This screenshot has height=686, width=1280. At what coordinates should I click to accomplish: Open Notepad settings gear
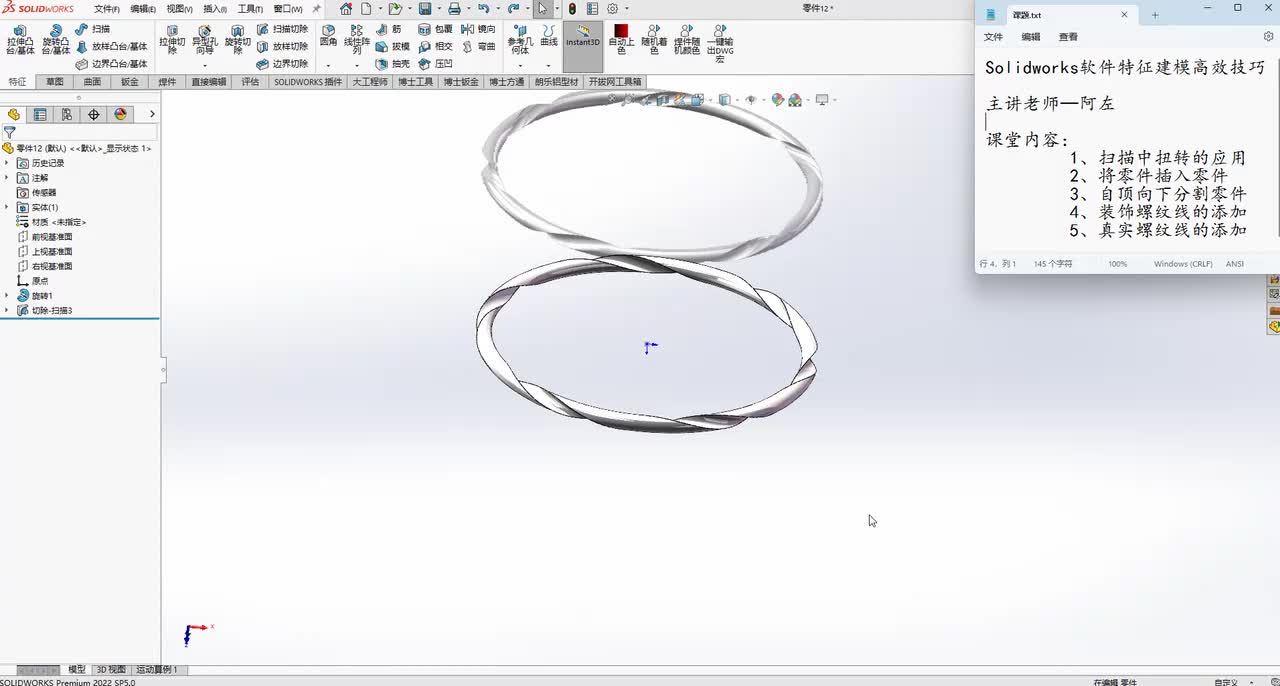(x=1269, y=37)
